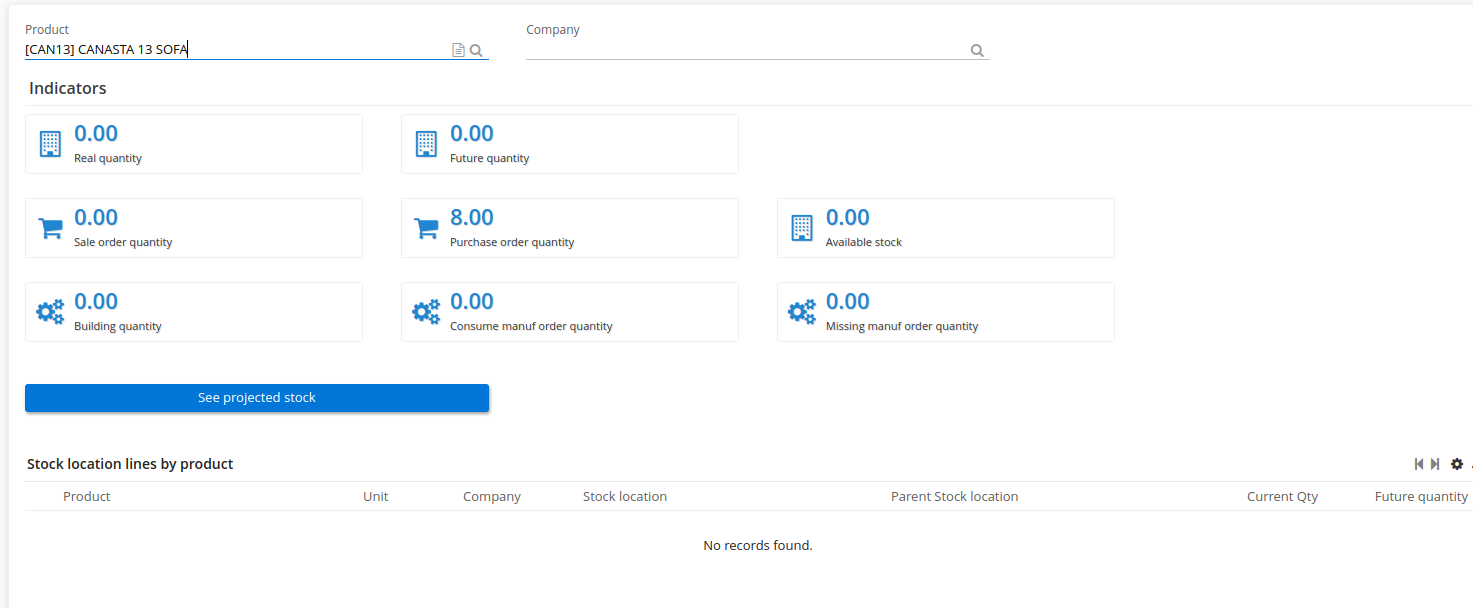Sort by the Future quantity column header
This screenshot has width=1473, height=608.
click(x=1422, y=496)
